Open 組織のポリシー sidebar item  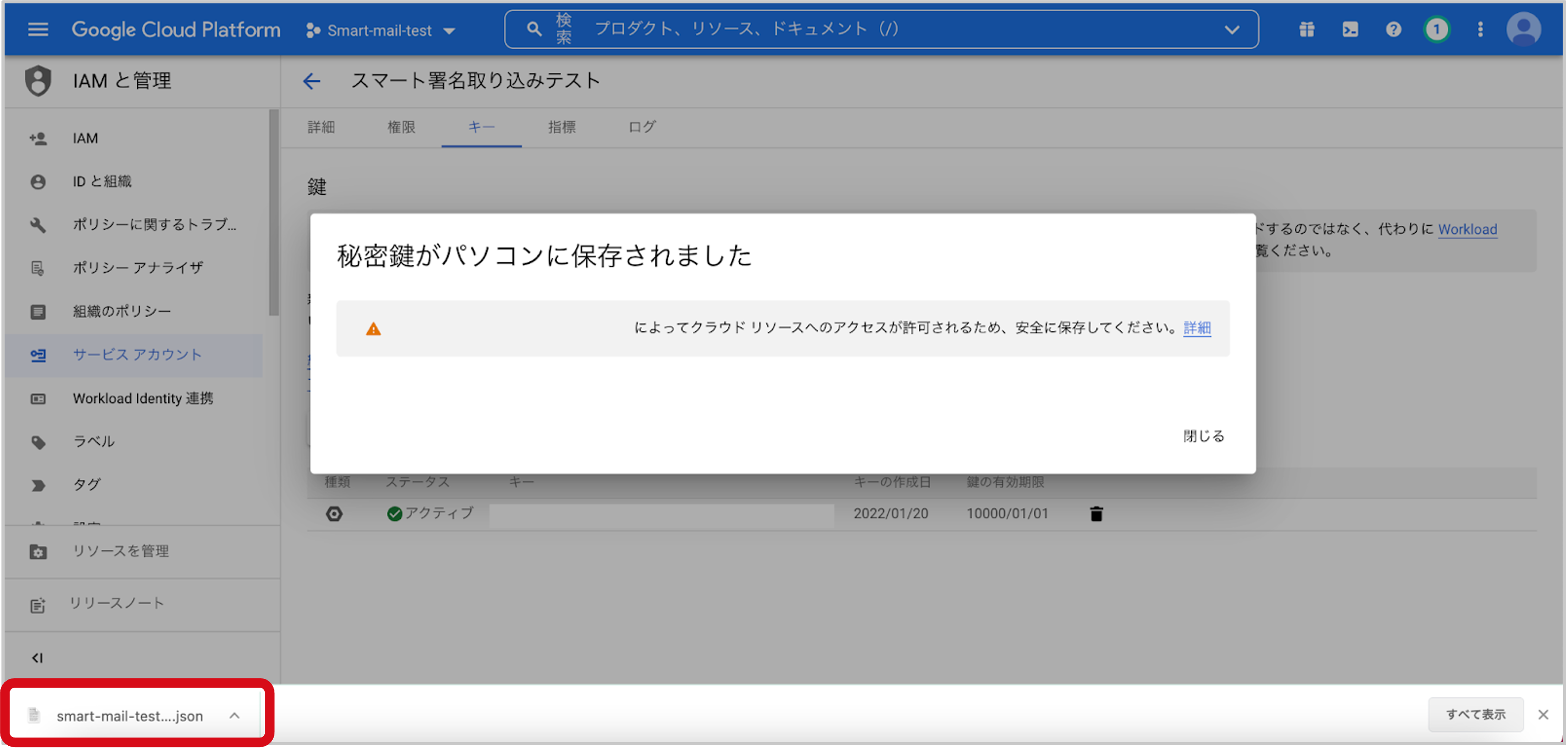[x=134, y=312]
